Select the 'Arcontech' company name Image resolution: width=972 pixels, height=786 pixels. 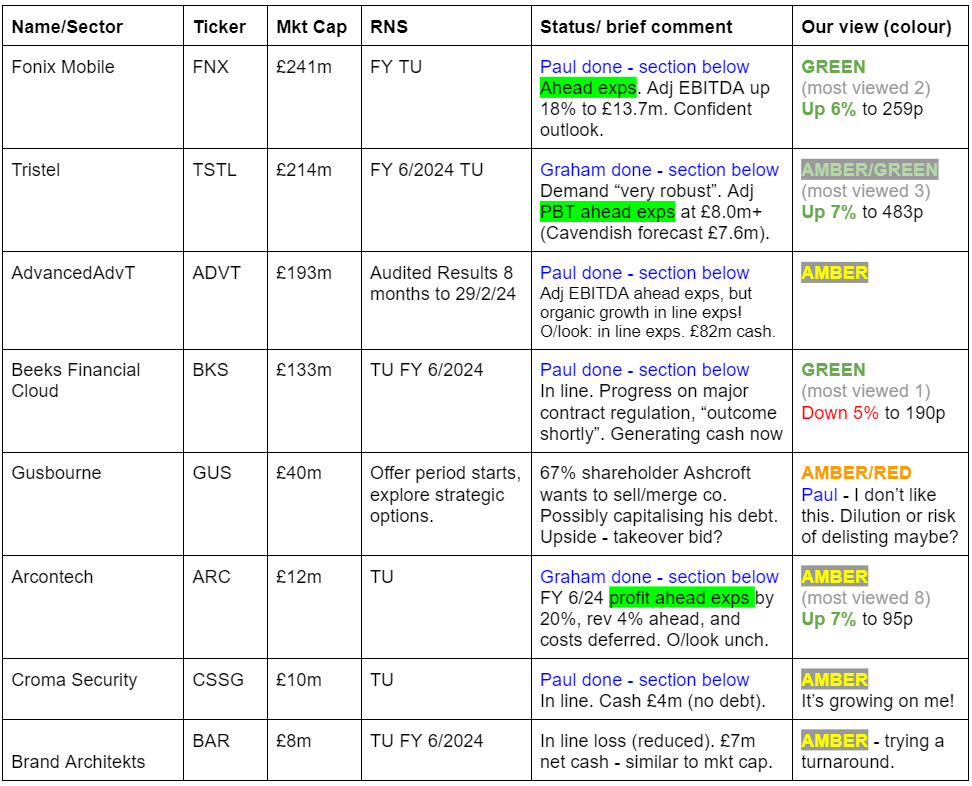click(52, 577)
